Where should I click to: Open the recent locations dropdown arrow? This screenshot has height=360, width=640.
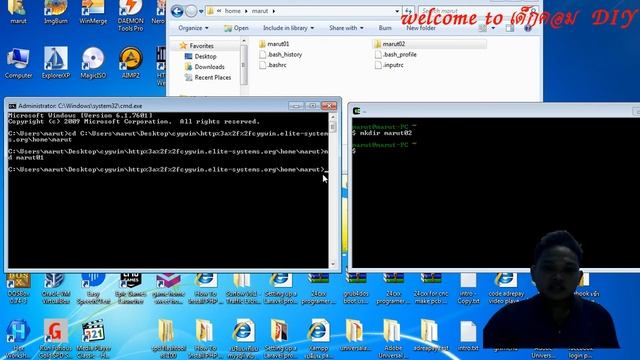[x=201, y=11]
